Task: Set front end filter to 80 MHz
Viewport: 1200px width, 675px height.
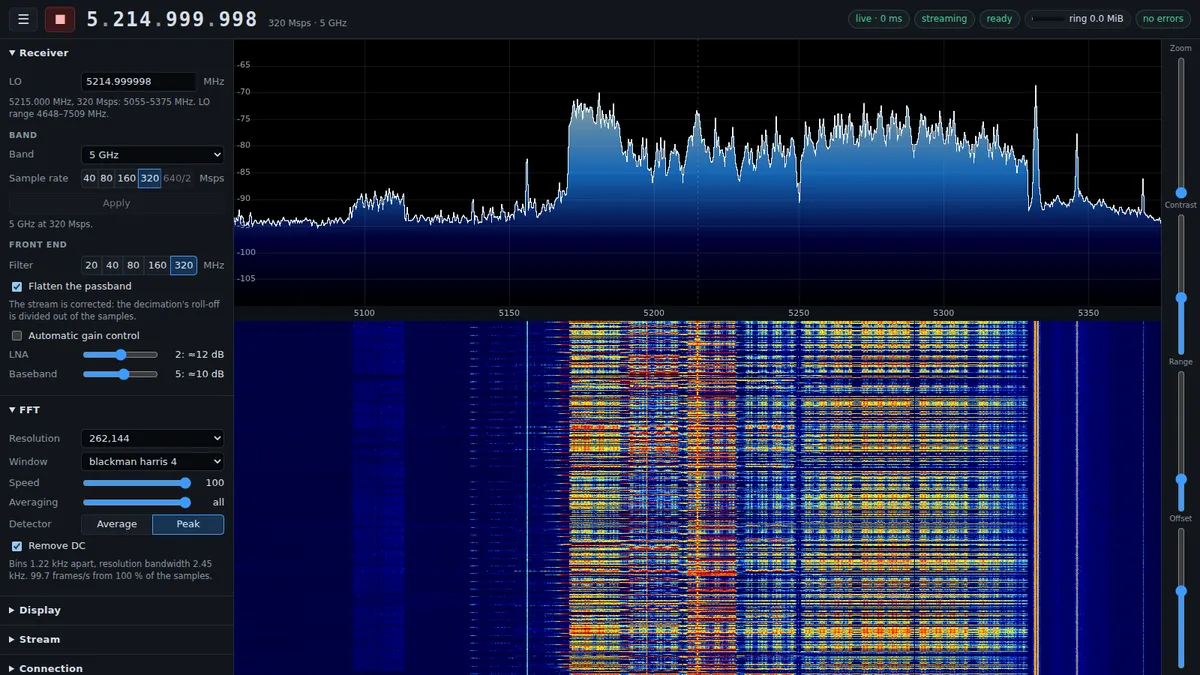Action: pos(133,266)
